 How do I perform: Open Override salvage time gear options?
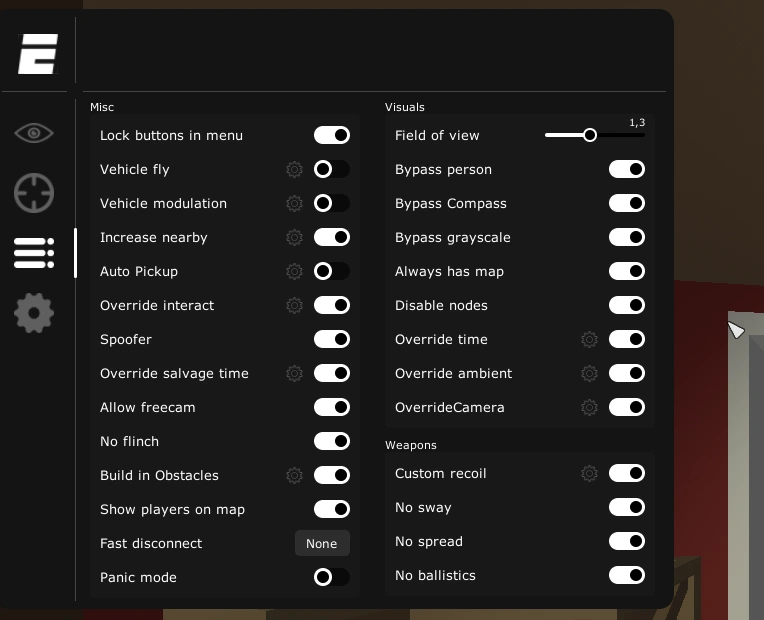[x=294, y=373]
